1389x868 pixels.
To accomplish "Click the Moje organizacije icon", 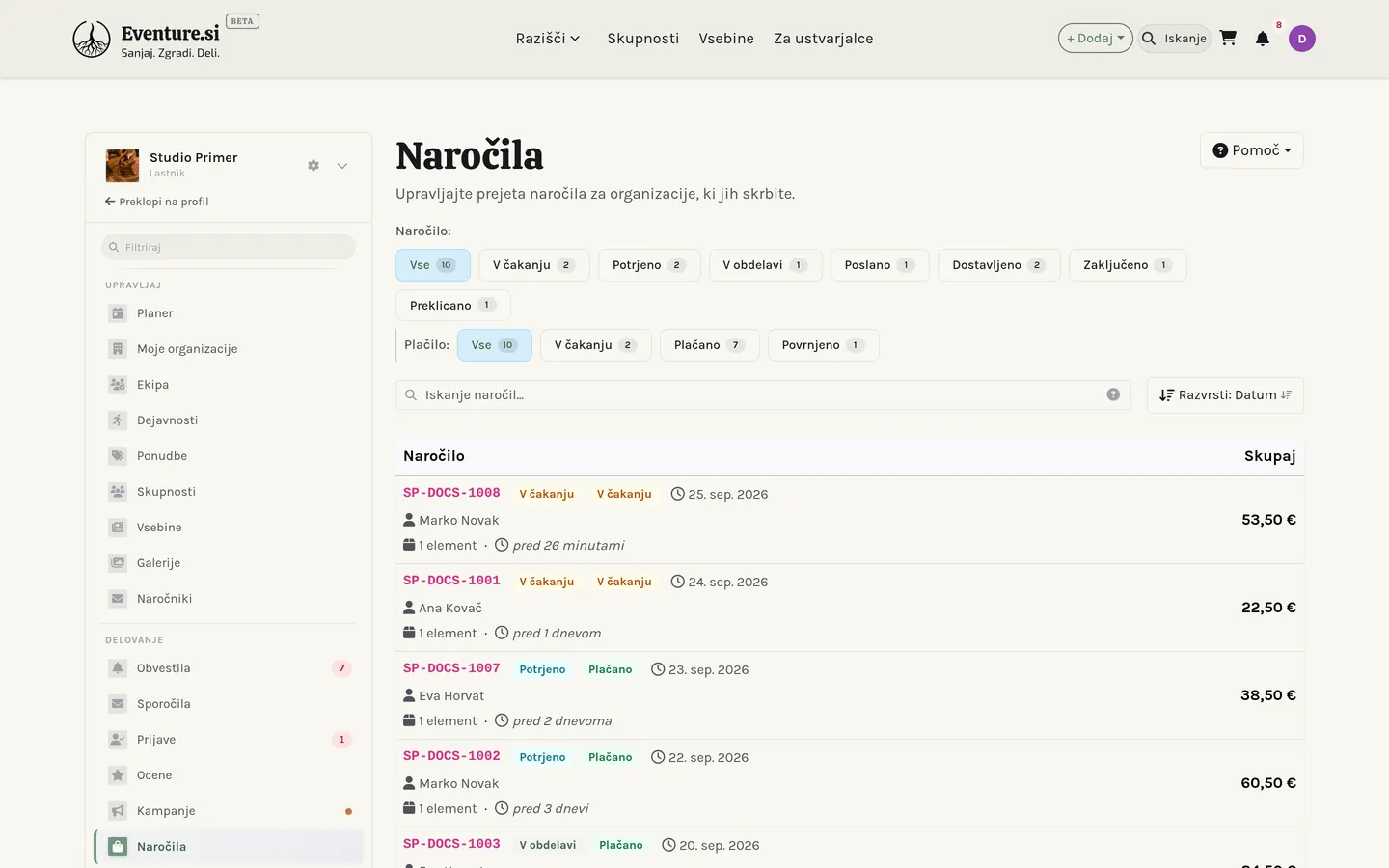I will pos(118,349).
